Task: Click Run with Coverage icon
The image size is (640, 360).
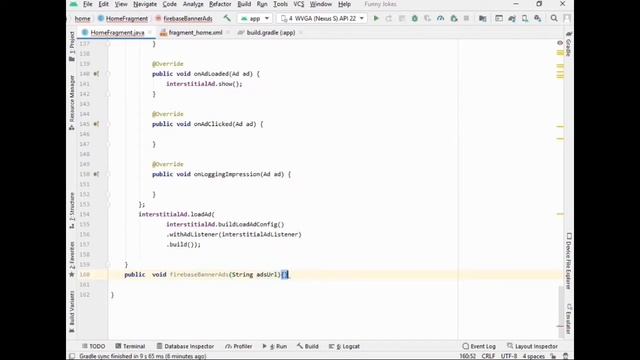Action: click(x=427, y=18)
